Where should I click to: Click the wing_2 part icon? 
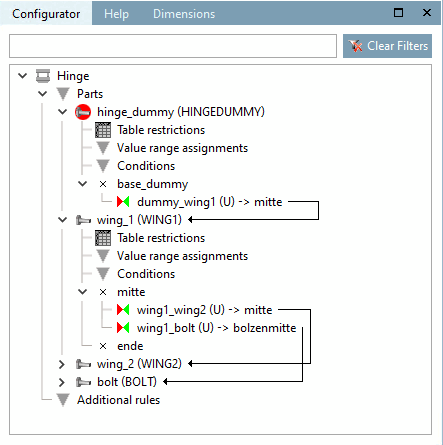83,364
